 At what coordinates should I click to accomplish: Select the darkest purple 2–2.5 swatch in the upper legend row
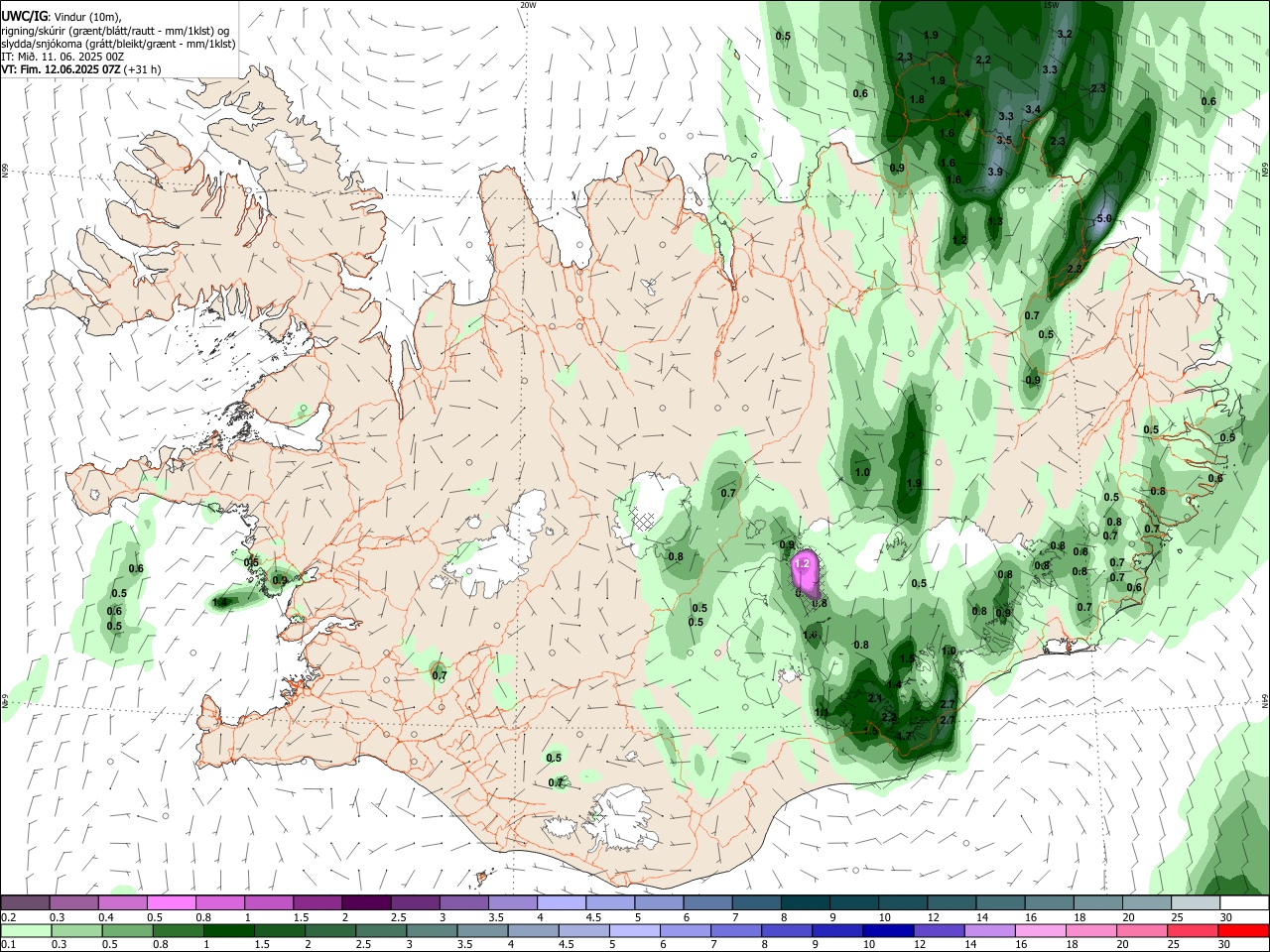pyautogui.click(x=365, y=903)
